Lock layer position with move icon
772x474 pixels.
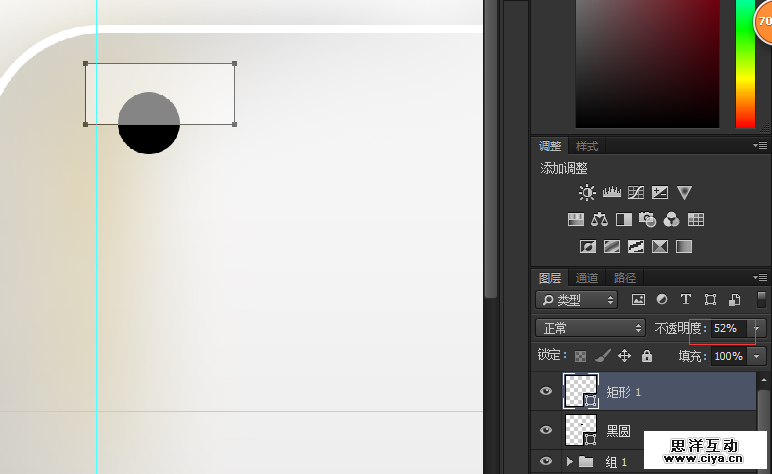point(624,356)
